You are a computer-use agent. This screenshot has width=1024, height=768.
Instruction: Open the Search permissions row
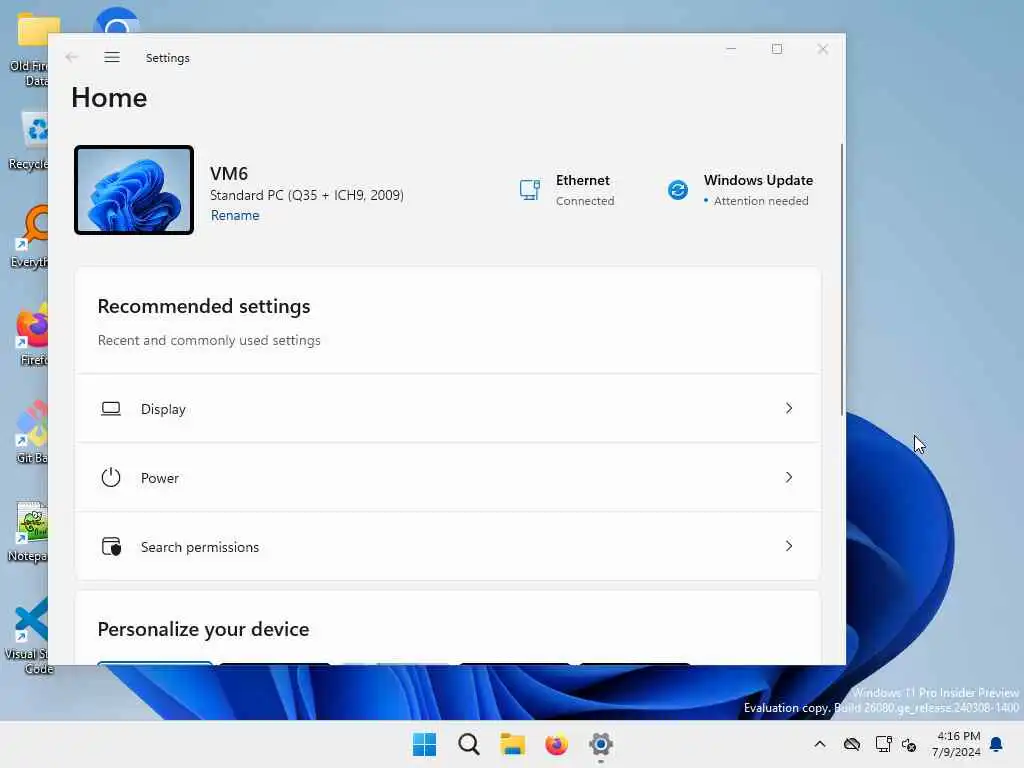pyautogui.click(x=447, y=547)
